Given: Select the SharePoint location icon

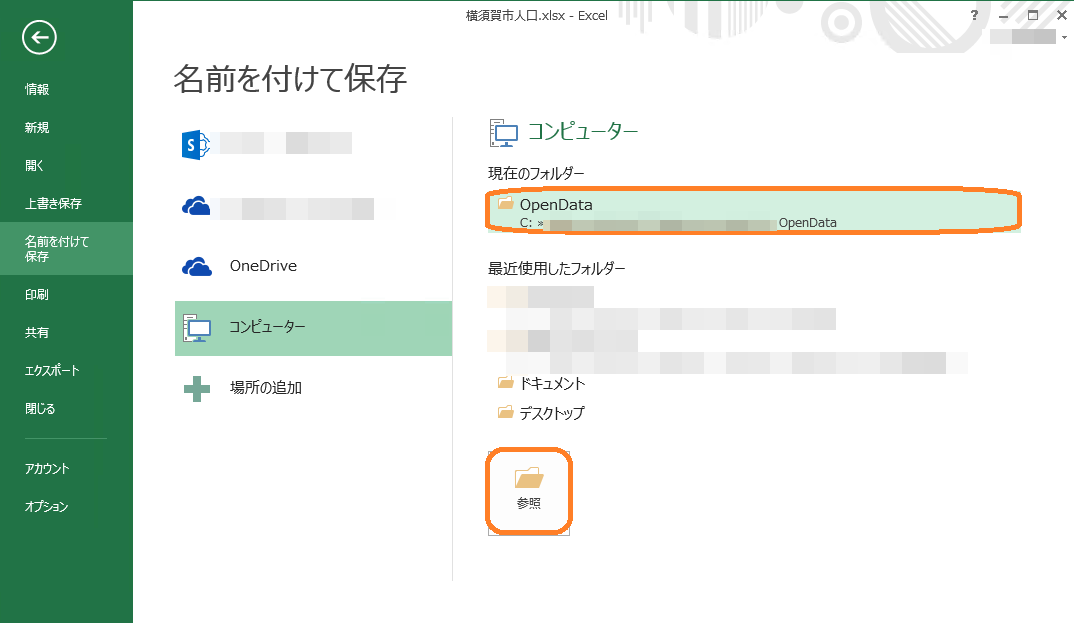Looking at the screenshot, I should (x=195, y=144).
